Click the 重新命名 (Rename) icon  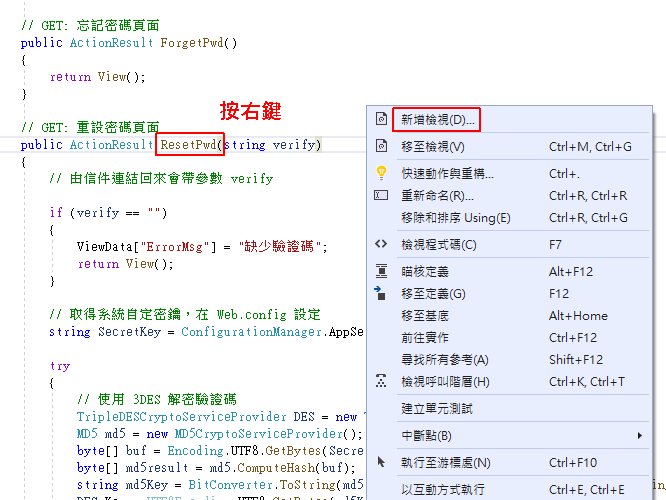point(381,196)
